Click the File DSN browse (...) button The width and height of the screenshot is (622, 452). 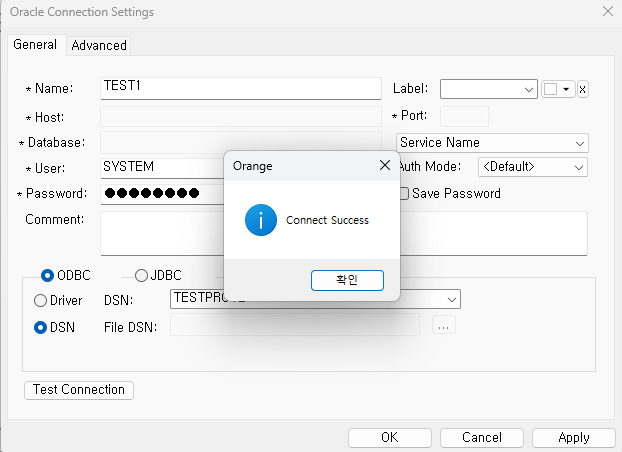[444, 325]
